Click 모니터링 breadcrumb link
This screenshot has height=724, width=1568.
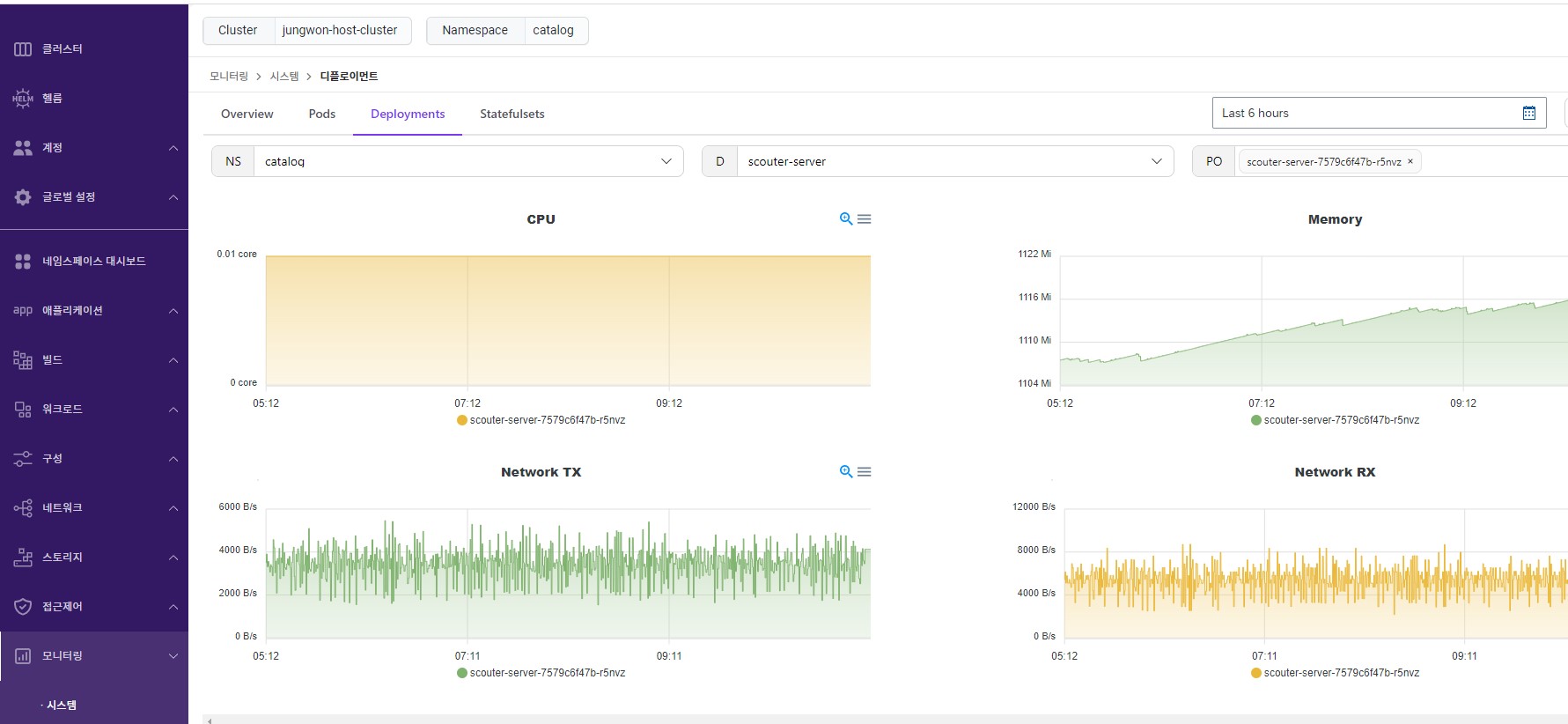tap(229, 77)
